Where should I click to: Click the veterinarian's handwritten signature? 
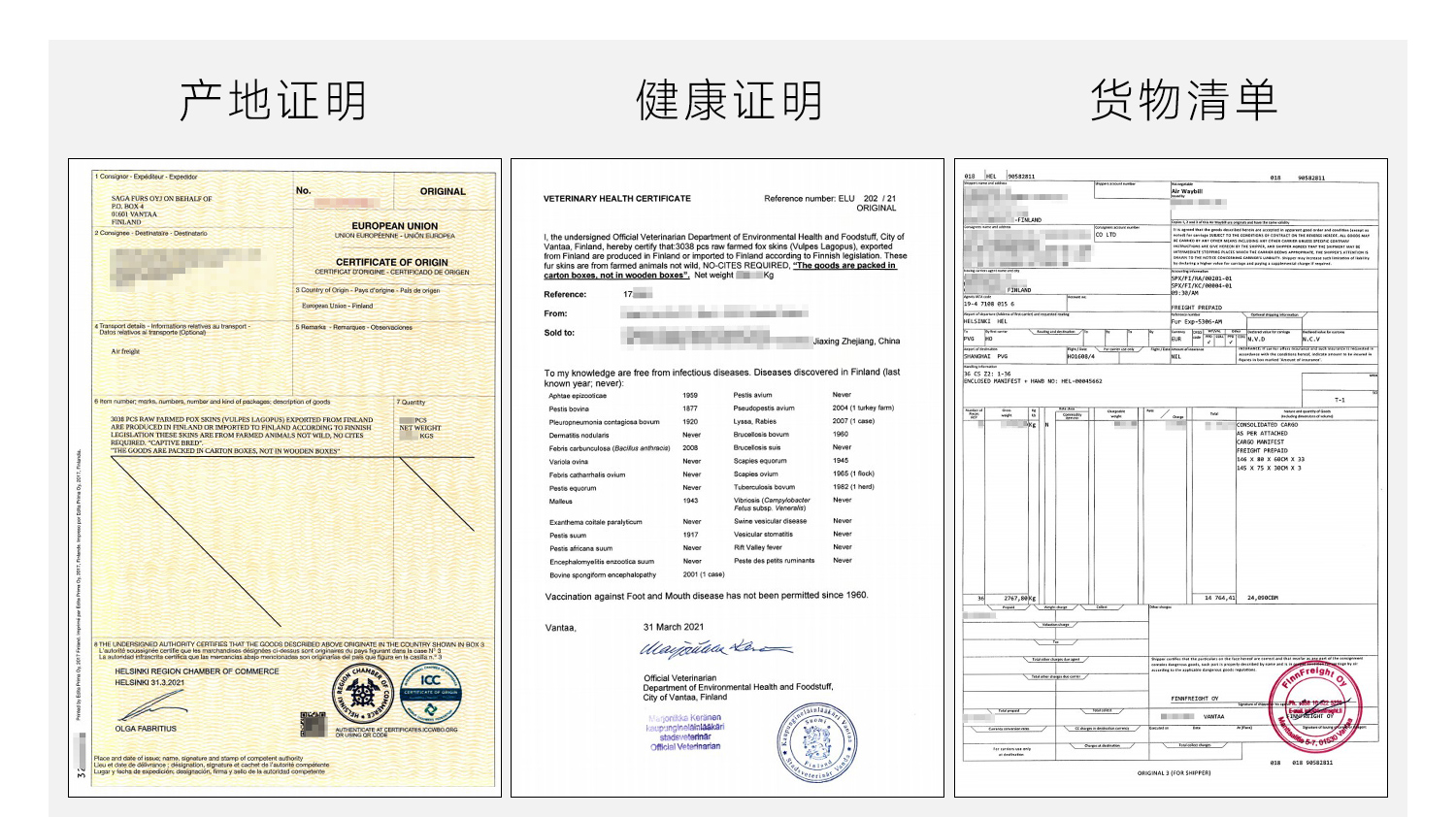tap(716, 648)
